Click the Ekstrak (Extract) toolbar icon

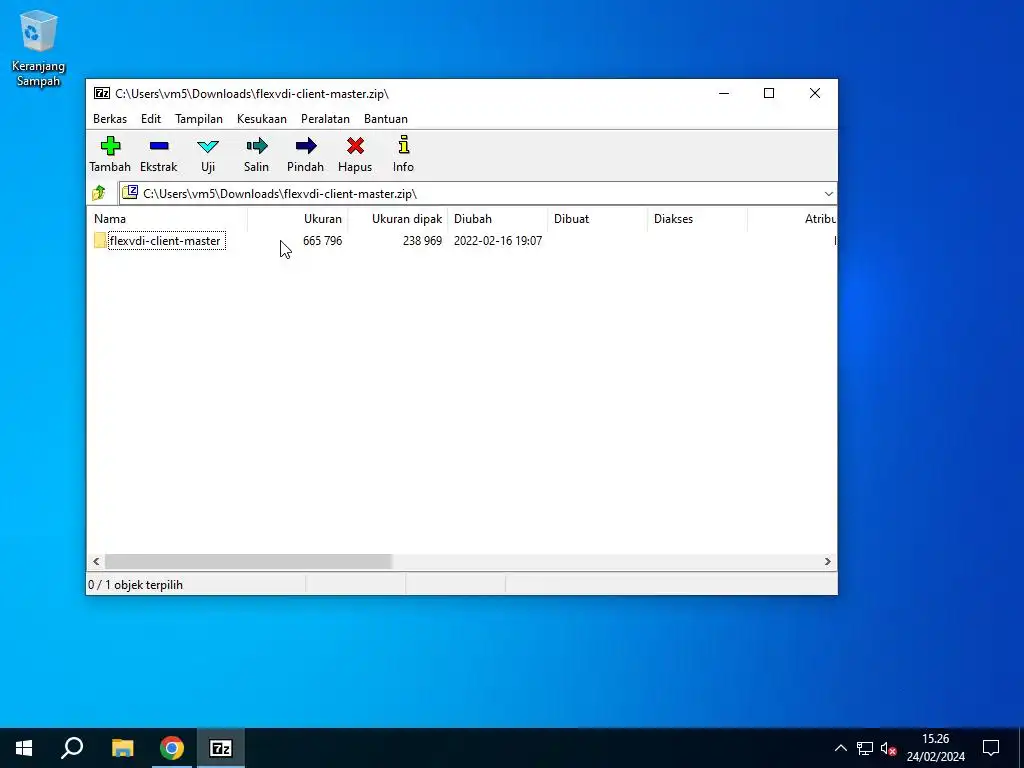[x=159, y=146]
